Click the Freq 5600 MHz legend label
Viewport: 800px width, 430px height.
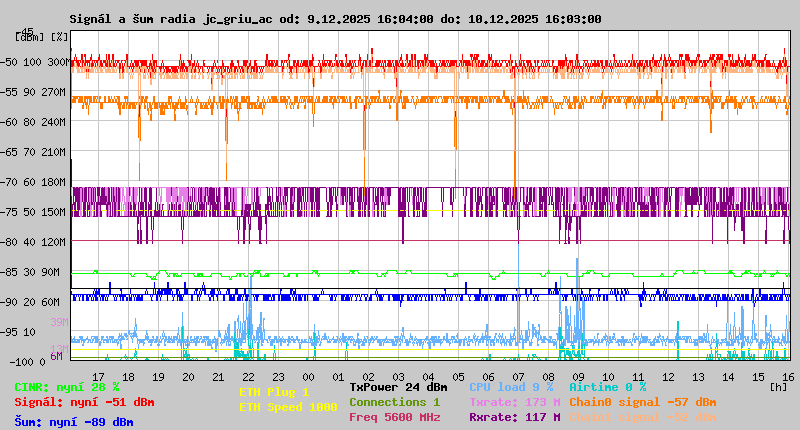pyautogui.click(x=394, y=417)
